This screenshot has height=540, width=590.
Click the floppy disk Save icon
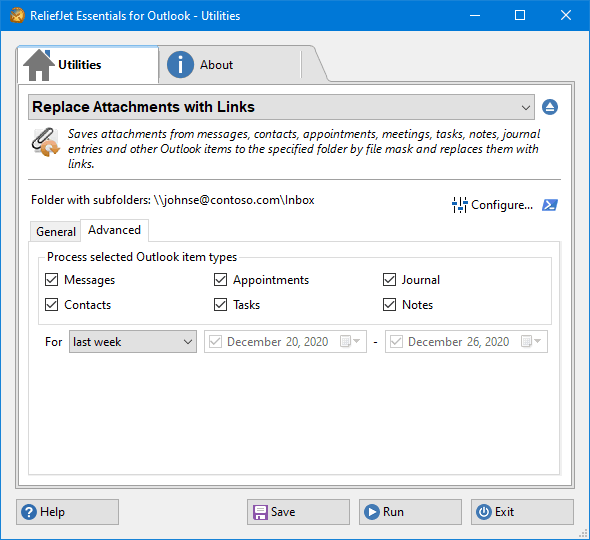[x=260, y=512]
